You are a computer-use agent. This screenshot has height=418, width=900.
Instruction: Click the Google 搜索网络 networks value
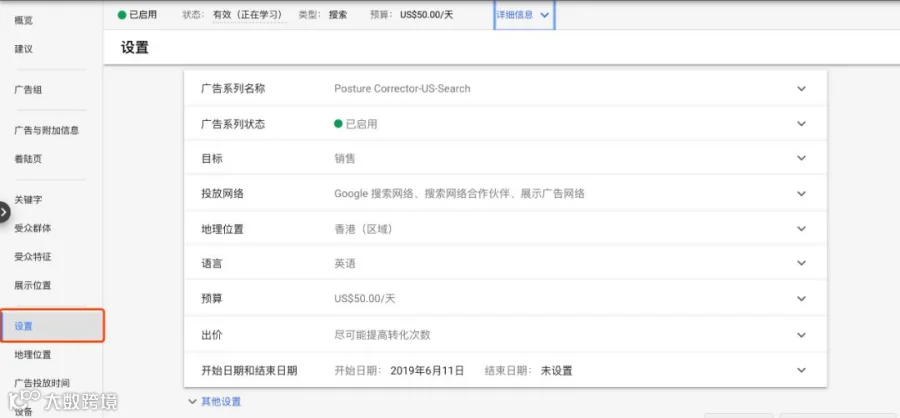[459, 193]
